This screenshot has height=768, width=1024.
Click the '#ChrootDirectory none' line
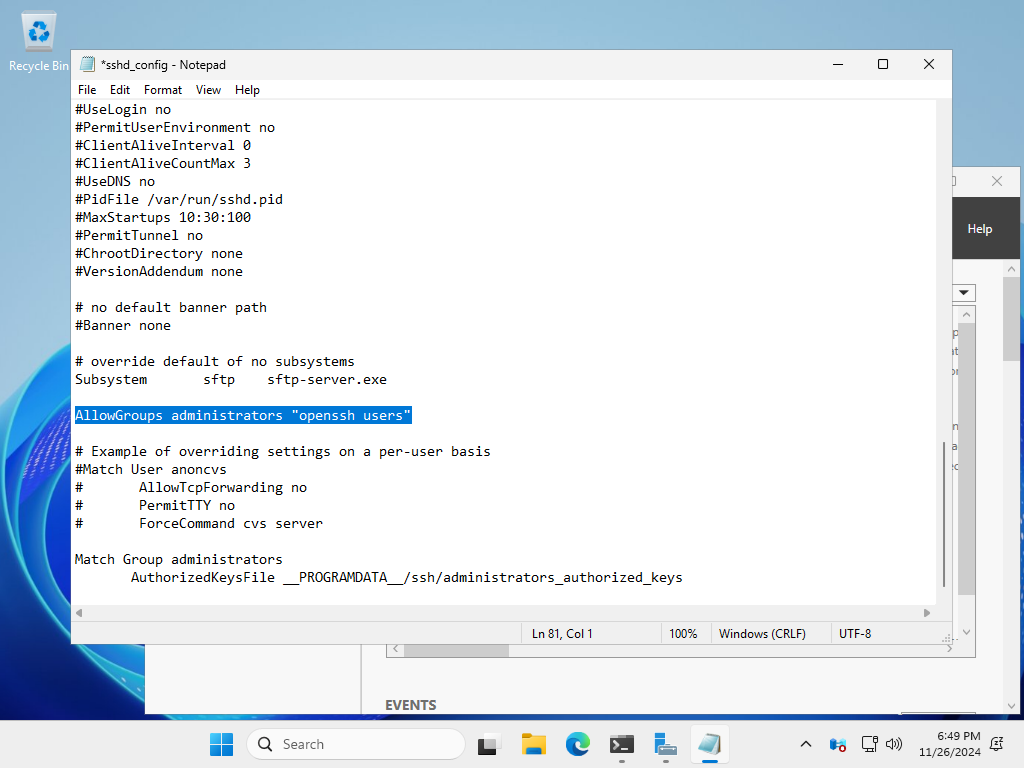point(159,253)
